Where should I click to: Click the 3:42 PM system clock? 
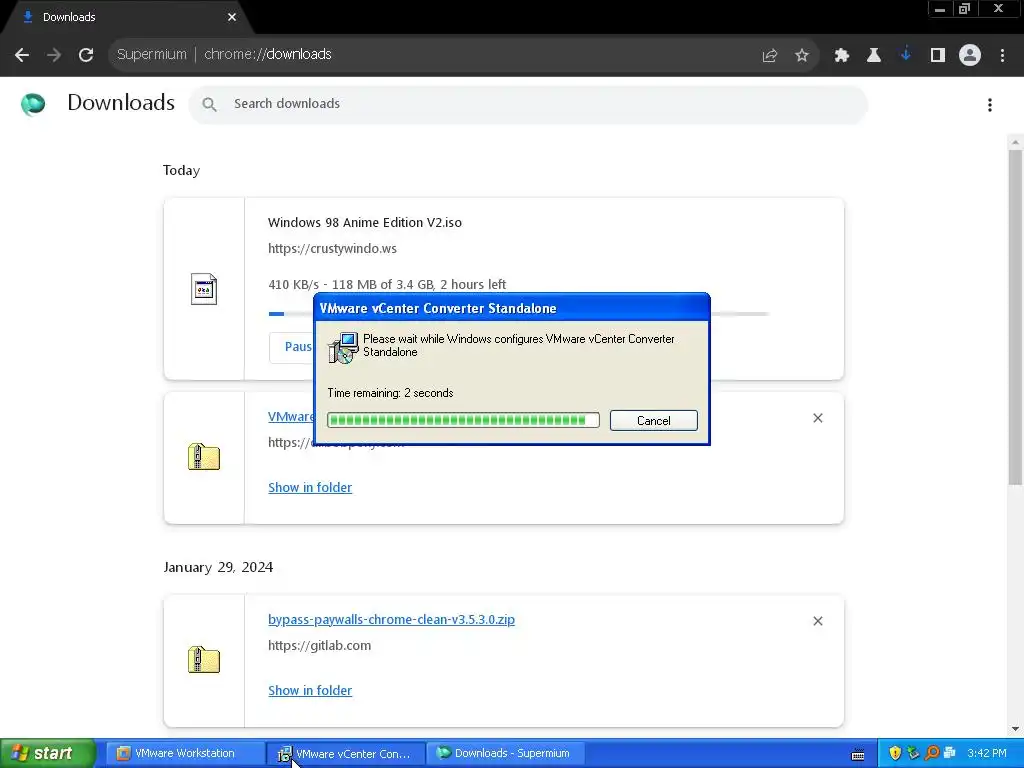[987, 753]
